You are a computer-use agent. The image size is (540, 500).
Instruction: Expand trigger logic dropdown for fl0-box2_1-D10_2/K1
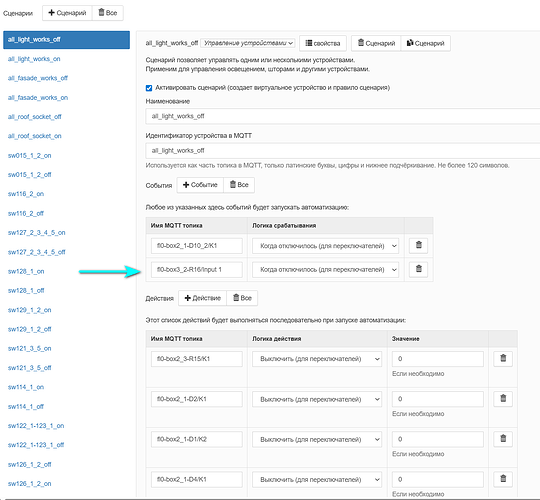click(x=325, y=246)
